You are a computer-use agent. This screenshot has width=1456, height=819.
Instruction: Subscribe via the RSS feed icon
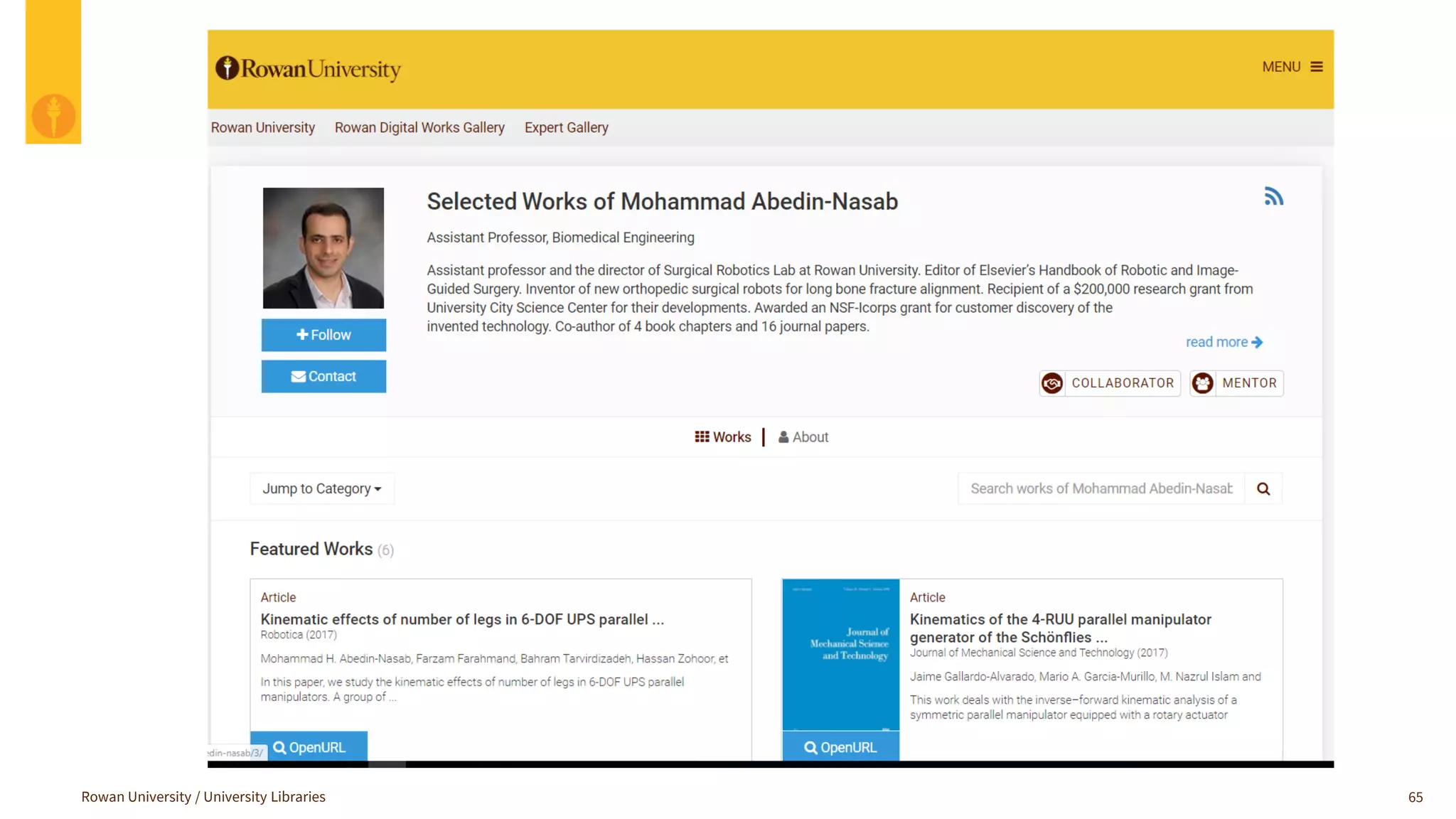click(x=1273, y=196)
